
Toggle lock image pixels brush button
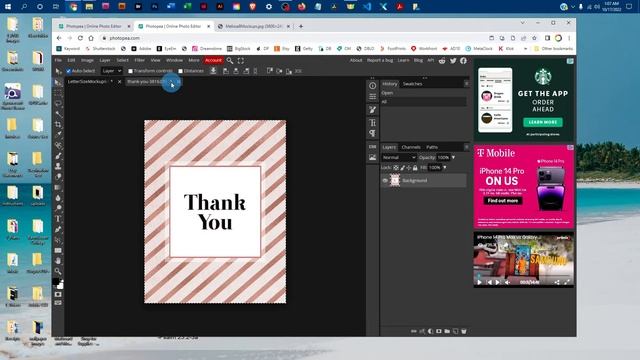coord(402,168)
